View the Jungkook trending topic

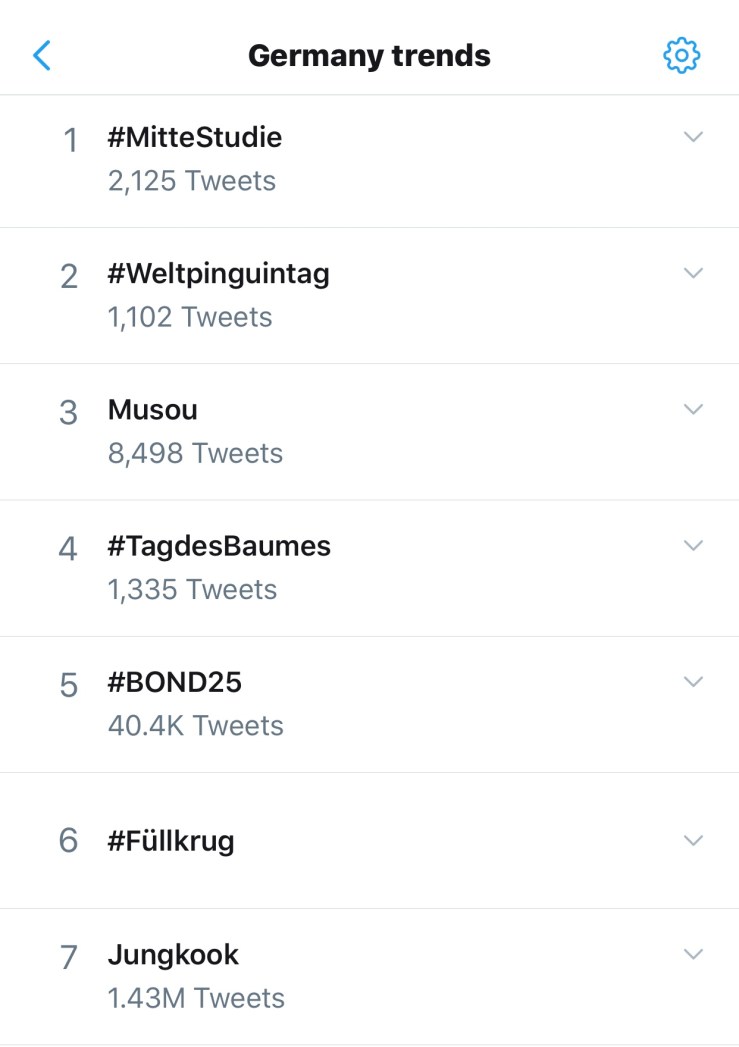click(x=173, y=955)
